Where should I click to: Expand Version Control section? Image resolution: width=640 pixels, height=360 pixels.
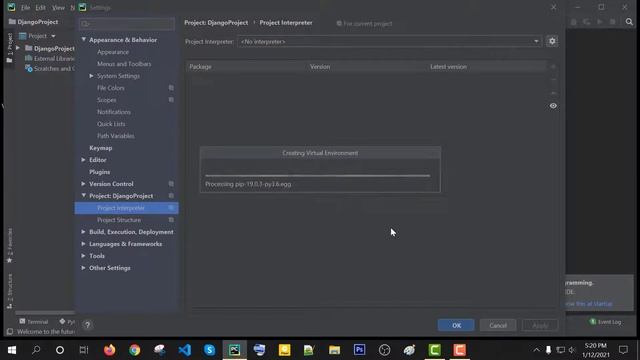pyautogui.click(x=84, y=184)
